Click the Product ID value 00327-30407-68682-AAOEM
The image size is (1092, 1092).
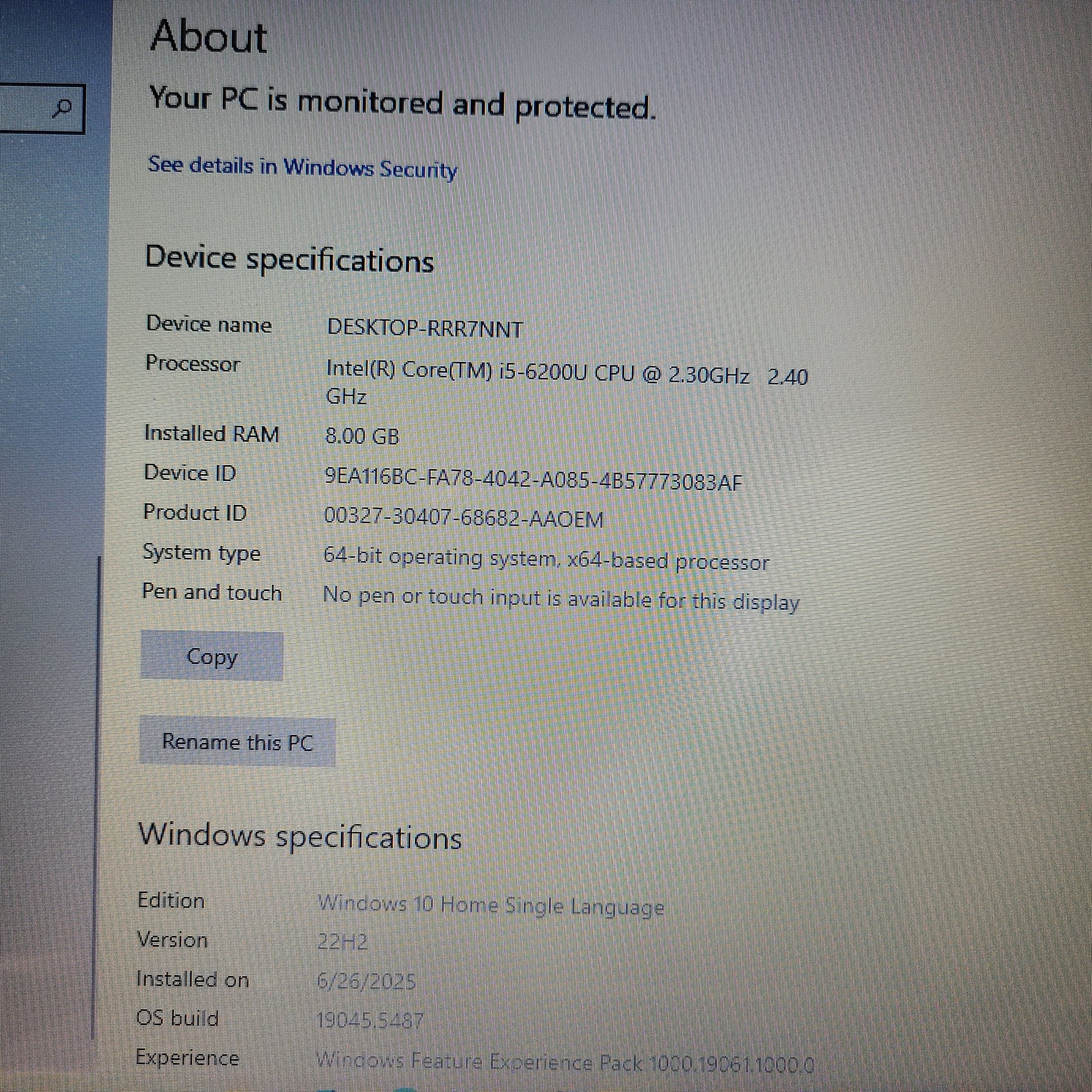click(464, 518)
